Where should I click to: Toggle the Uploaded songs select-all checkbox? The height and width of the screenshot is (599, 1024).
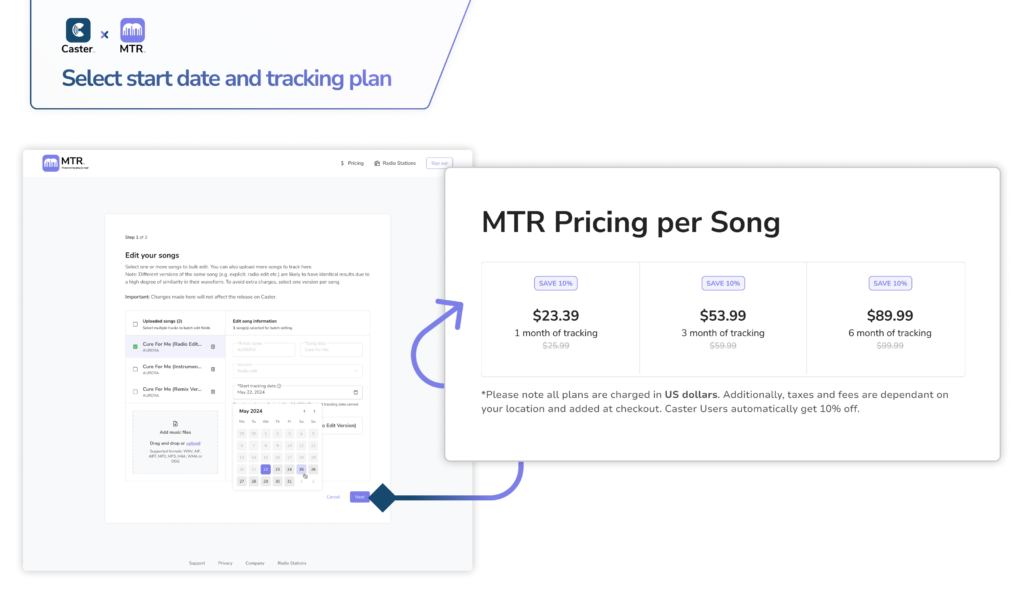[135, 324]
